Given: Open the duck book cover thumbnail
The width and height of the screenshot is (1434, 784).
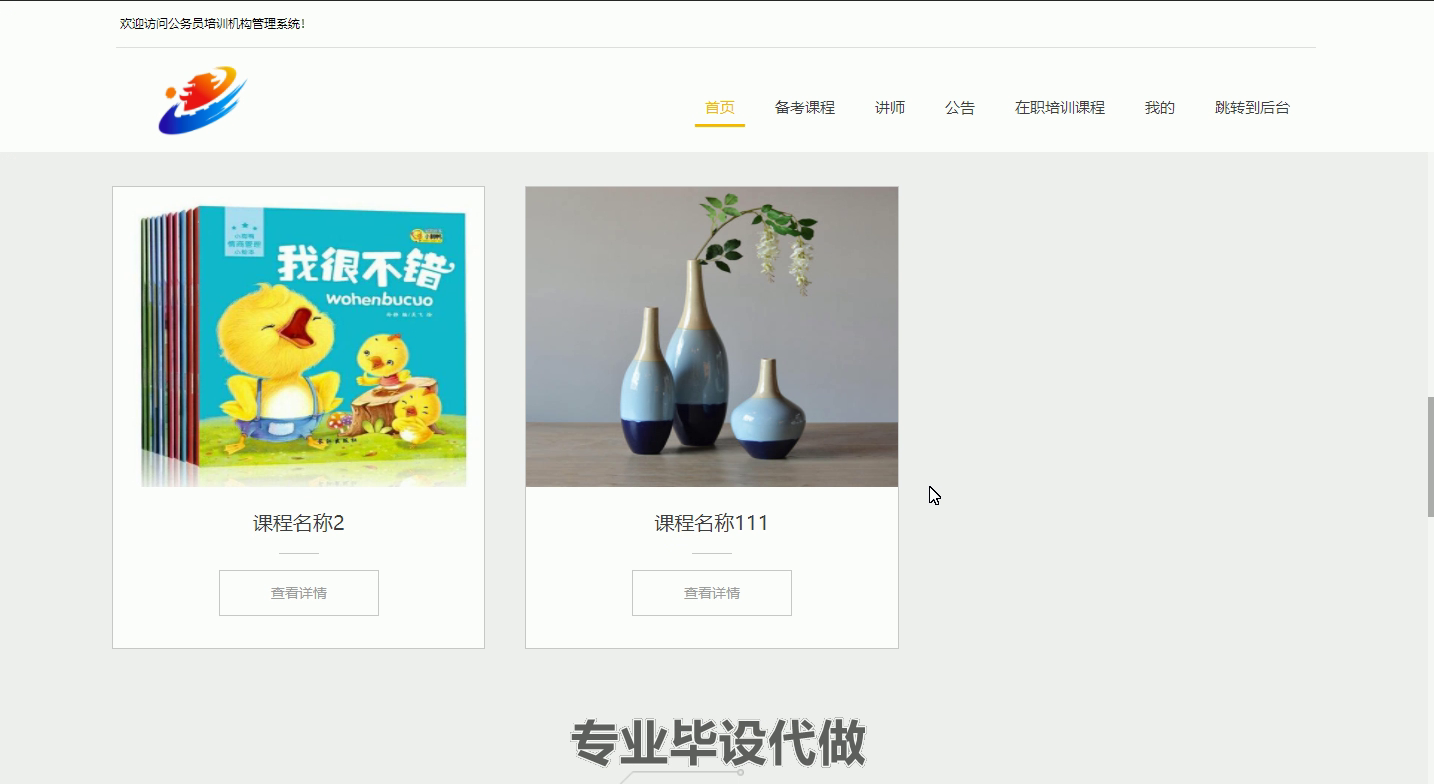Looking at the screenshot, I should (299, 337).
